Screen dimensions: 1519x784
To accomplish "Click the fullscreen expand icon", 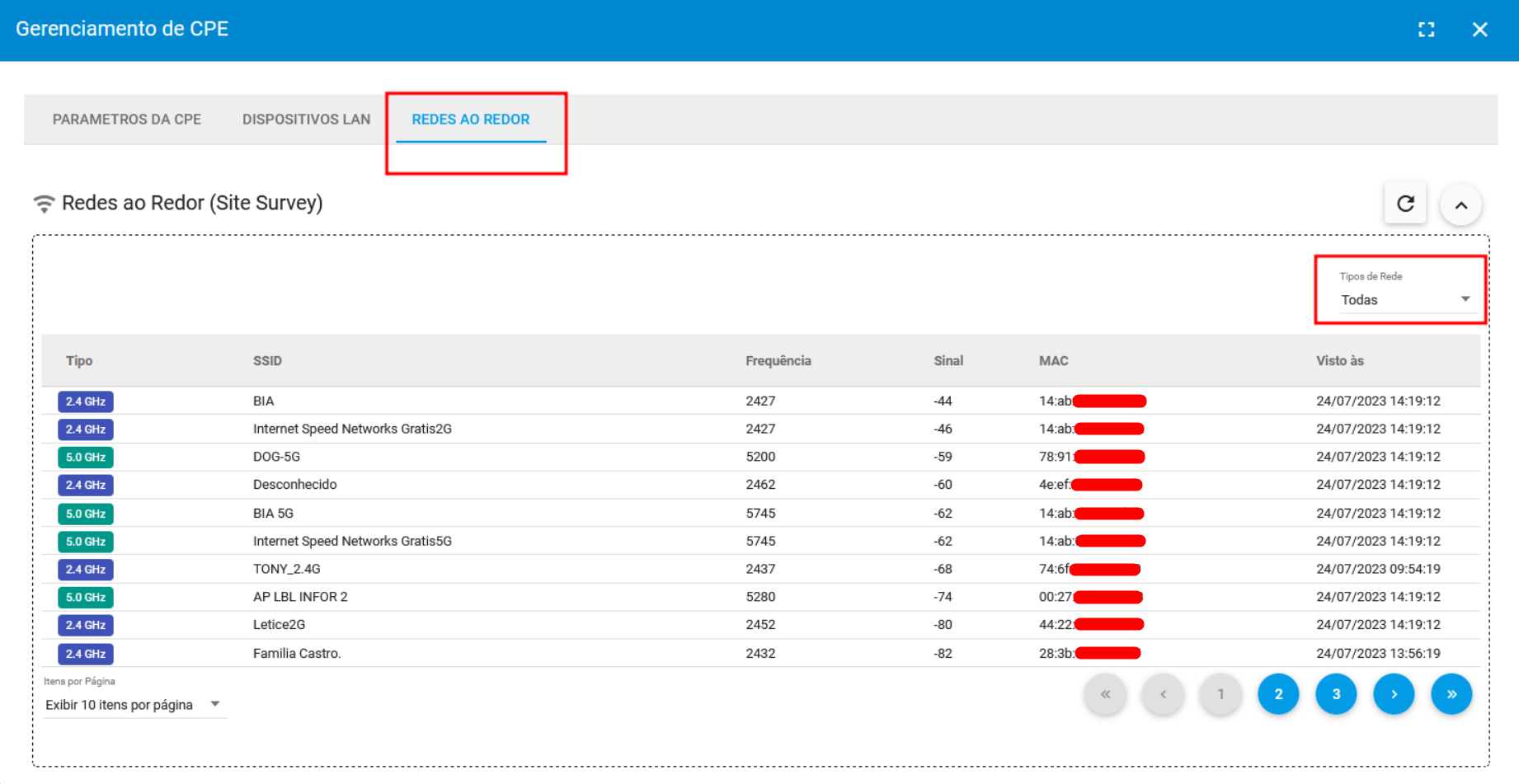I will [x=1426, y=30].
